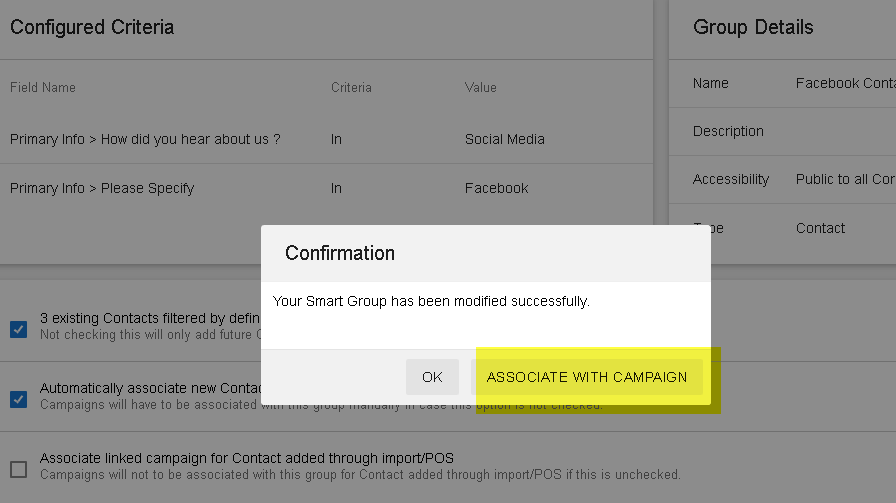Click the Social Media value
Viewport: 896px width, 503px height.
[x=505, y=139]
